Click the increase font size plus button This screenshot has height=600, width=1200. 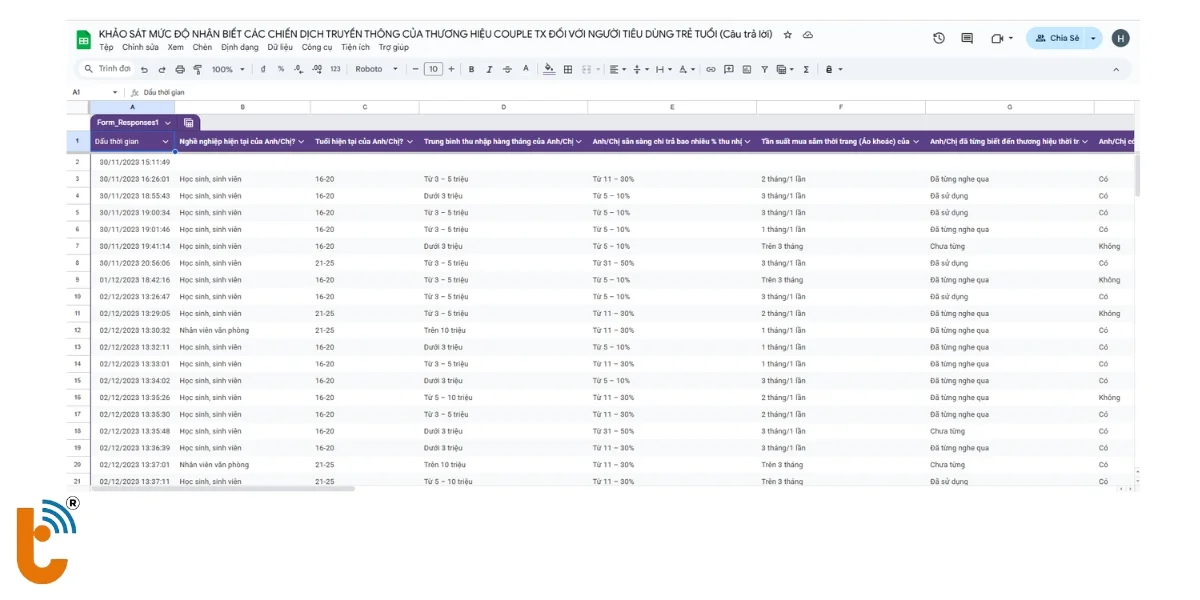[451, 70]
